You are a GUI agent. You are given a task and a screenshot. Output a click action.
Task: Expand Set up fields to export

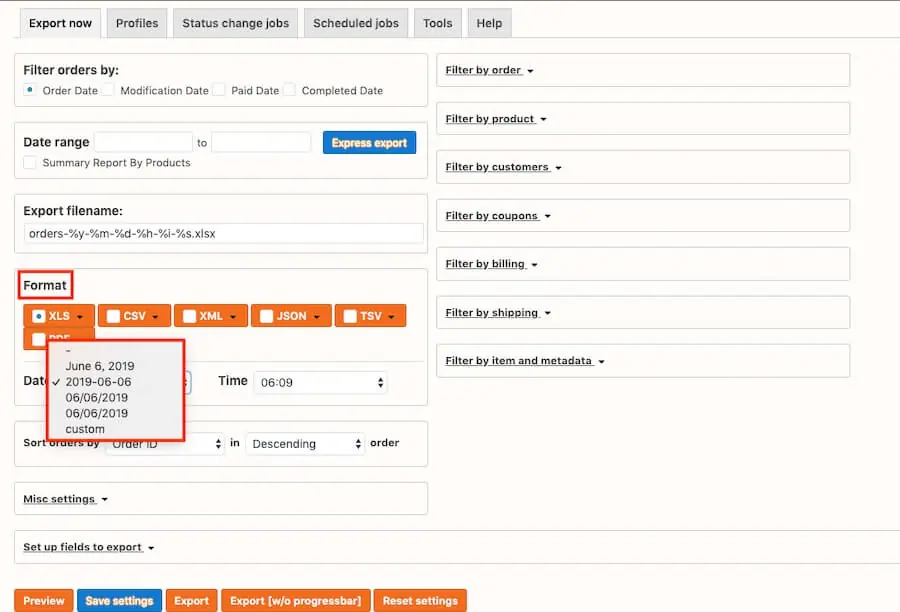point(88,547)
